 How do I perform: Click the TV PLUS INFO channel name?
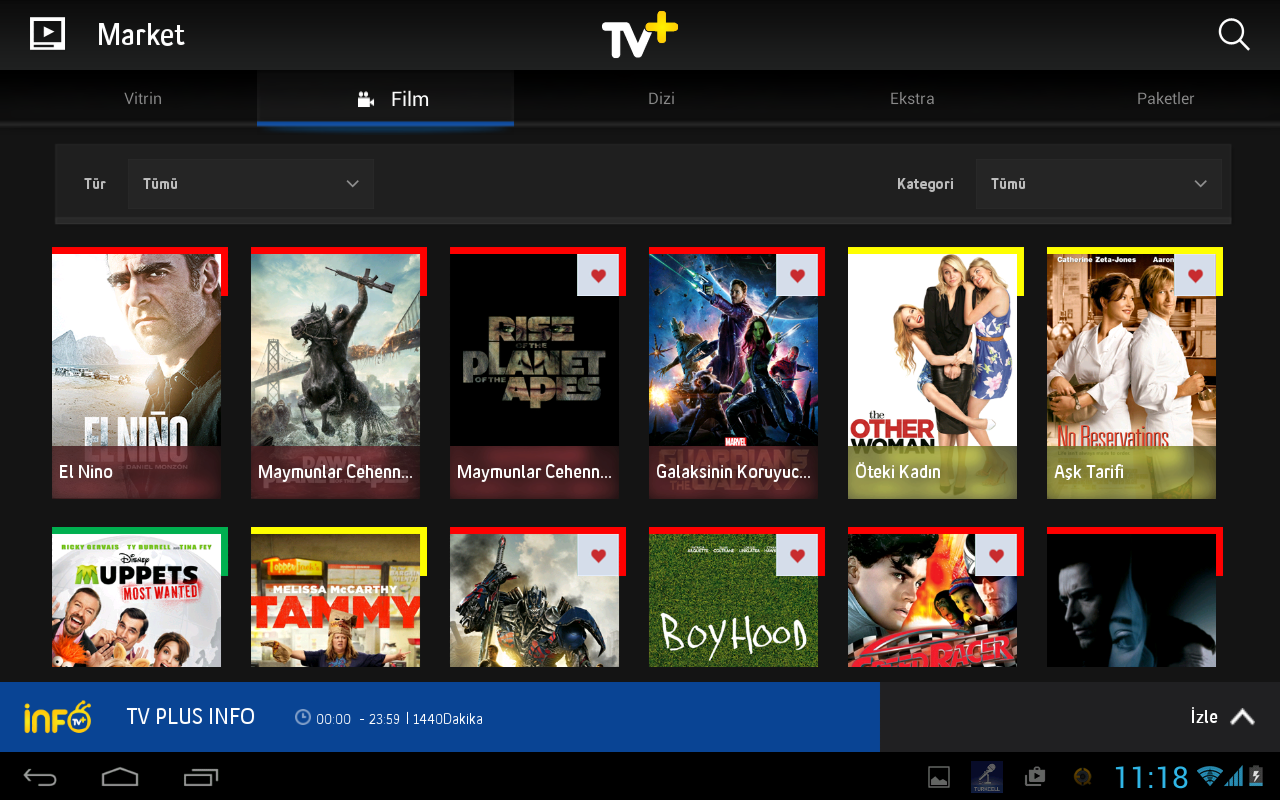tap(190, 717)
